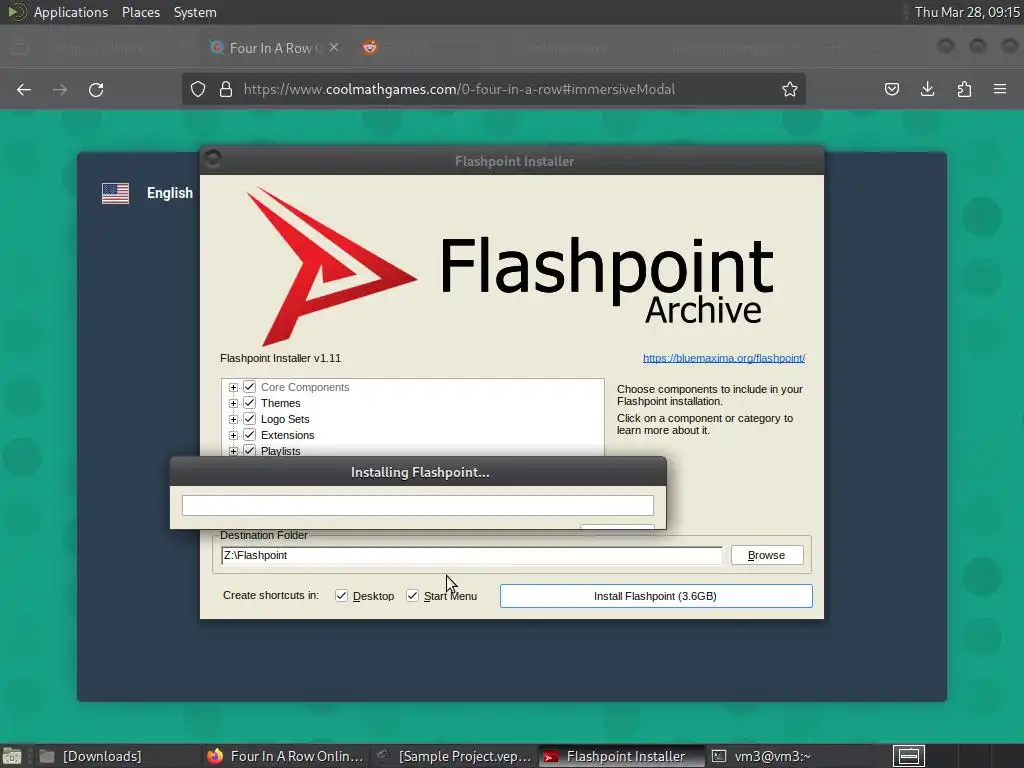Click the show desktop taskbar icon
Viewport: 1024px width, 768px height.
click(x=12, y=756)
